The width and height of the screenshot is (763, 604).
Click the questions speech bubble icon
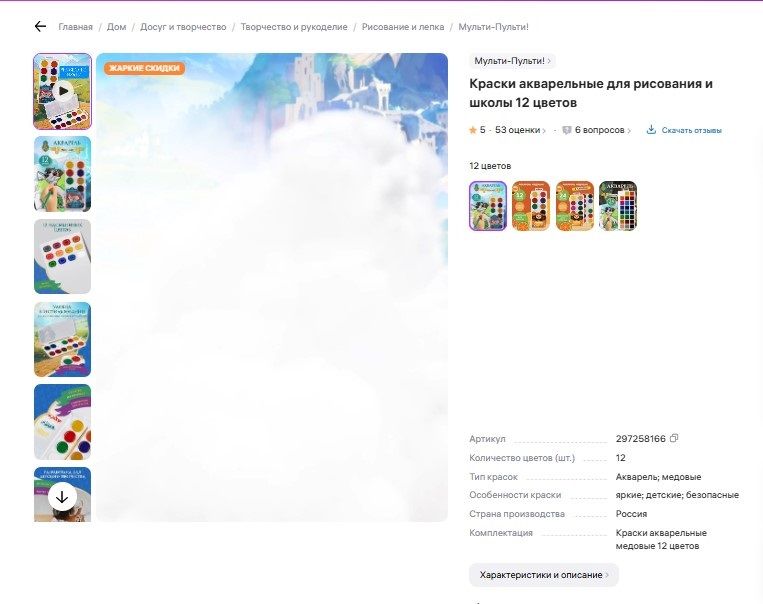click(566, 130)
